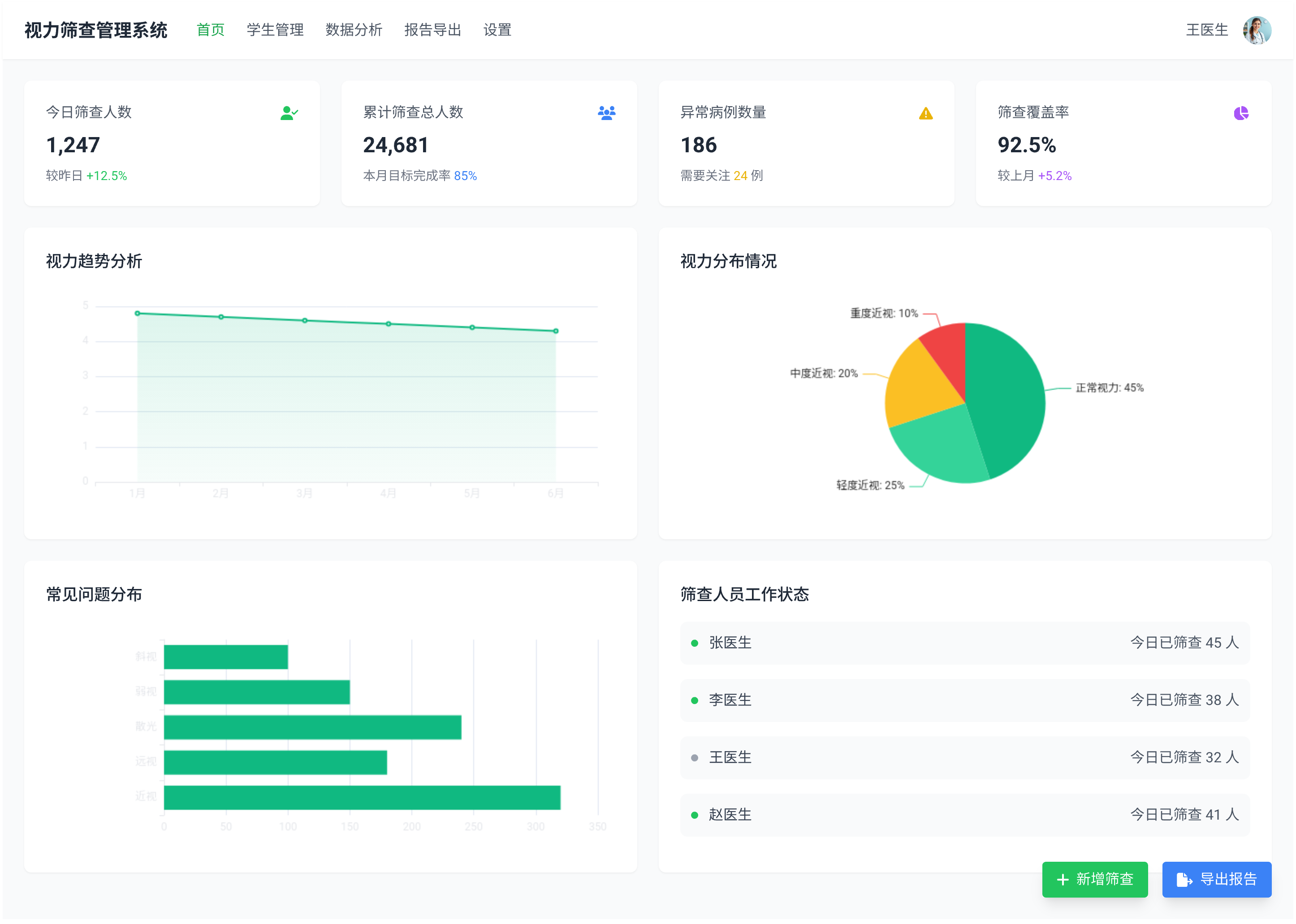Click the plus icon on 新增筛查 button
The image size is (1296, 924).
point(1062,880)
